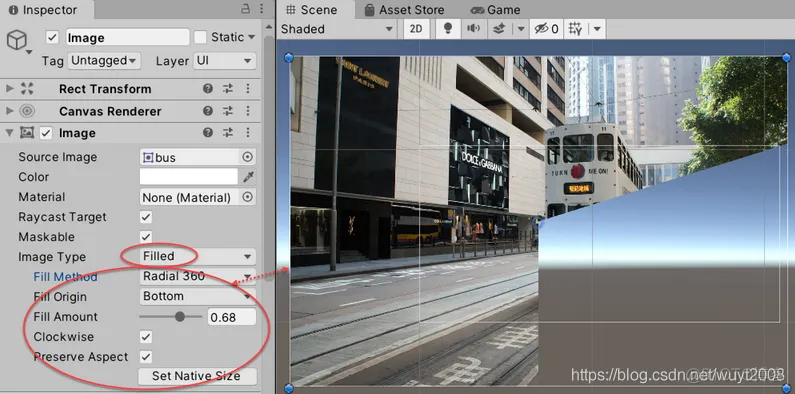Open Image component more options menu

click(248, 133)
